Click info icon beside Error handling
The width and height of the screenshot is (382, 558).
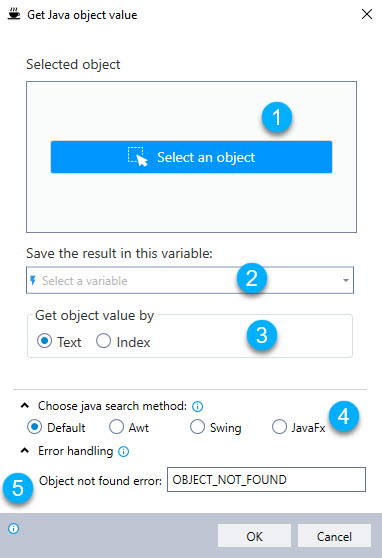point(124,452)
